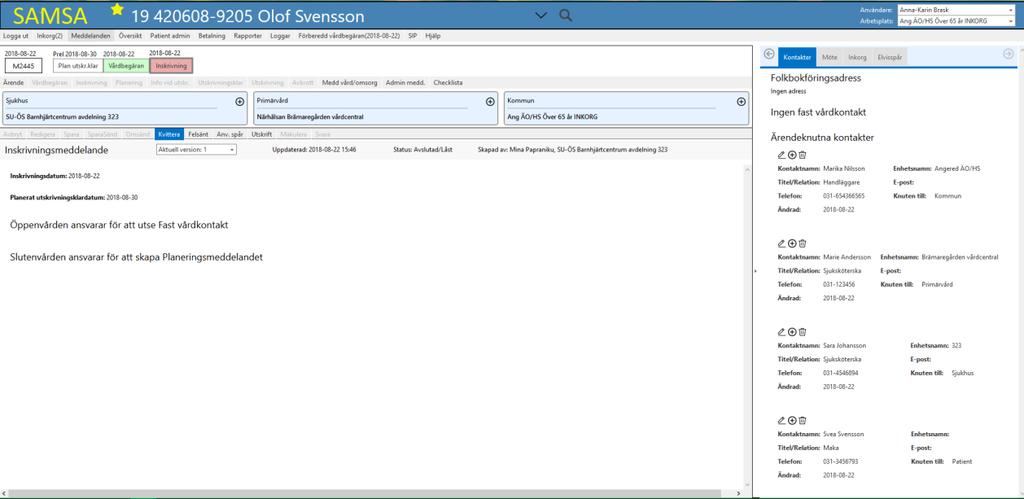Delete the Sara Johansson contact

point(803,332)
